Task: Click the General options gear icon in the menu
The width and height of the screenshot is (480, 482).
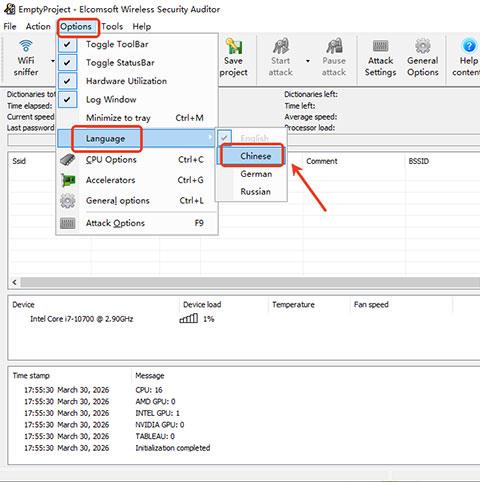Action: (x=68, y=201)
